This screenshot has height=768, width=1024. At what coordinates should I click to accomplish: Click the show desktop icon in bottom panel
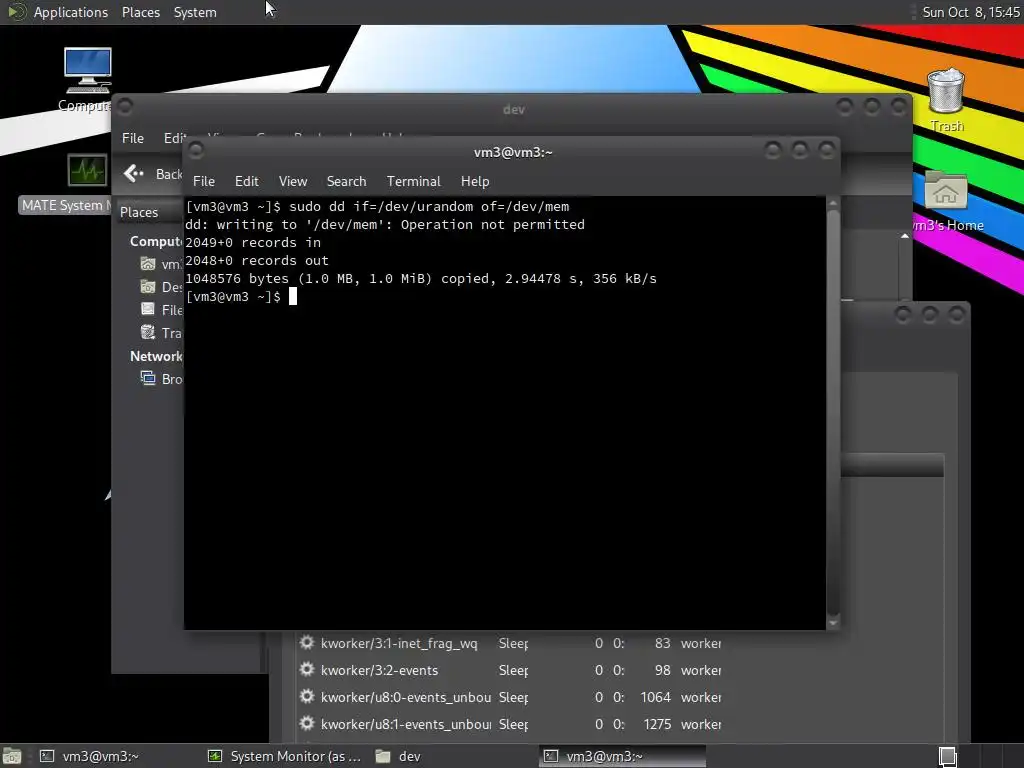12,756
